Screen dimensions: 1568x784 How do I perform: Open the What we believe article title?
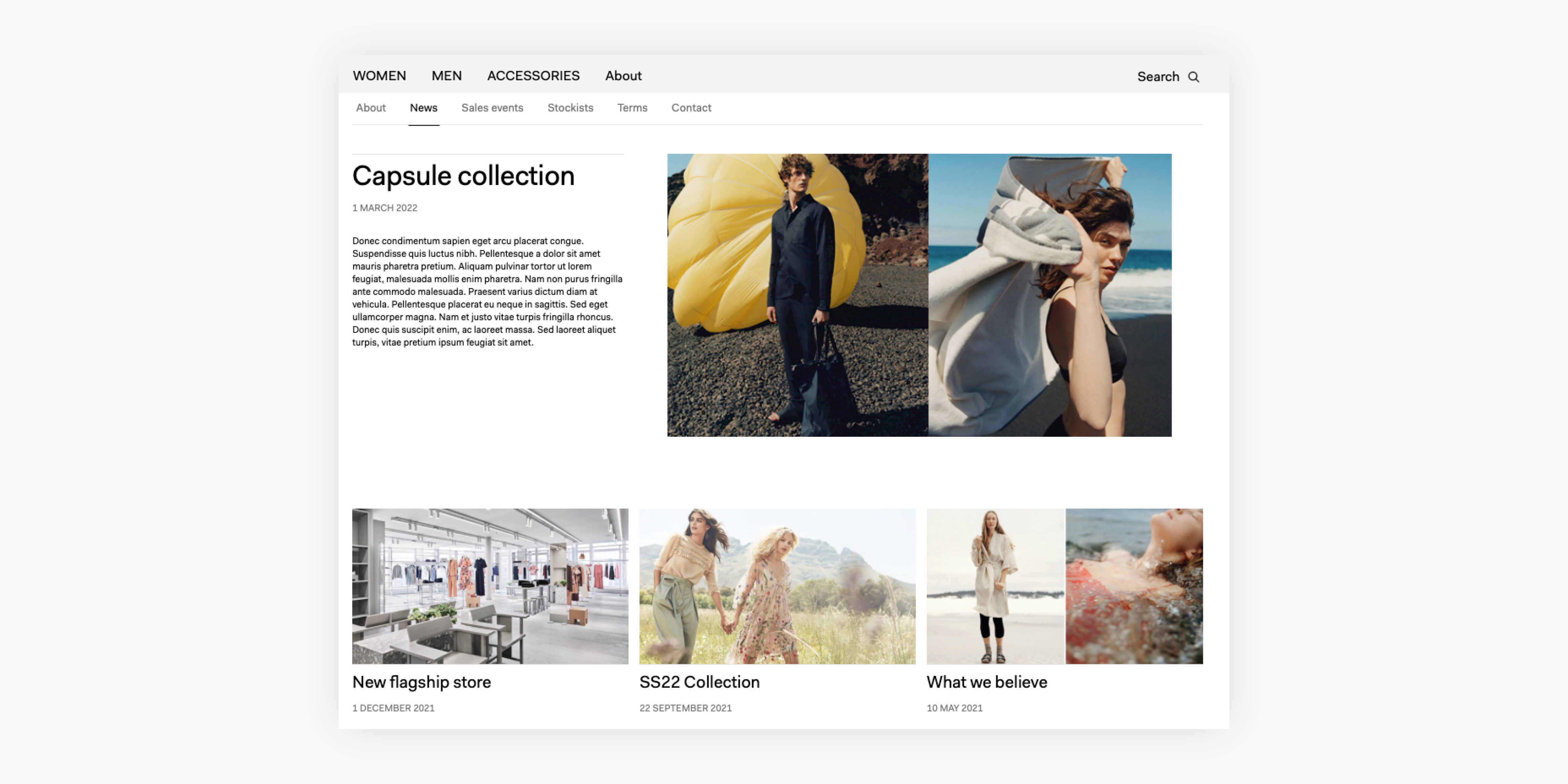click(x=987, y=682)
